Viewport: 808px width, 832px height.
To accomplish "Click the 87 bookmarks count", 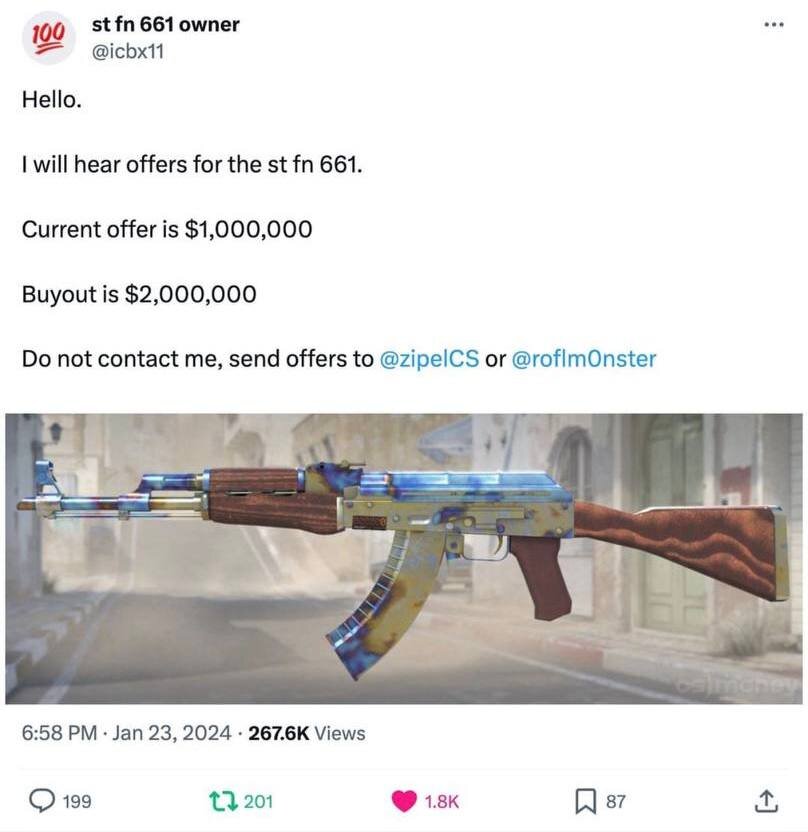I will tap(615, 801).
